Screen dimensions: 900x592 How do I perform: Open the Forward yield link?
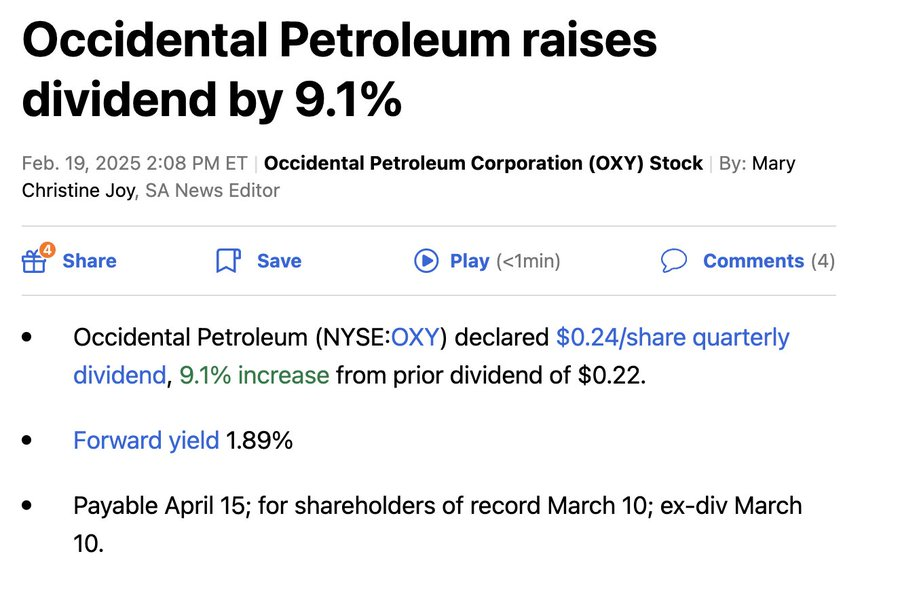pos(146,441)
